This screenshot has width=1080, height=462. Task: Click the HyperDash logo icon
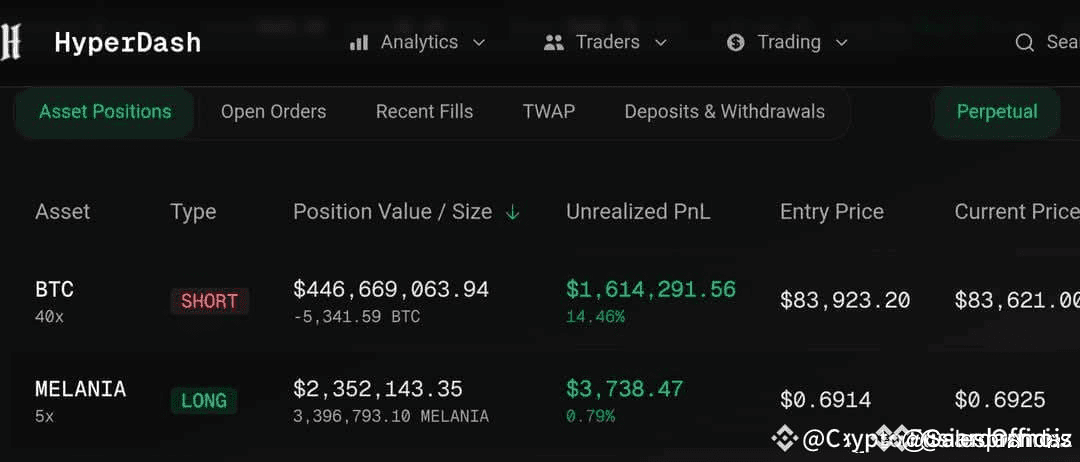[x=11, y=42]
